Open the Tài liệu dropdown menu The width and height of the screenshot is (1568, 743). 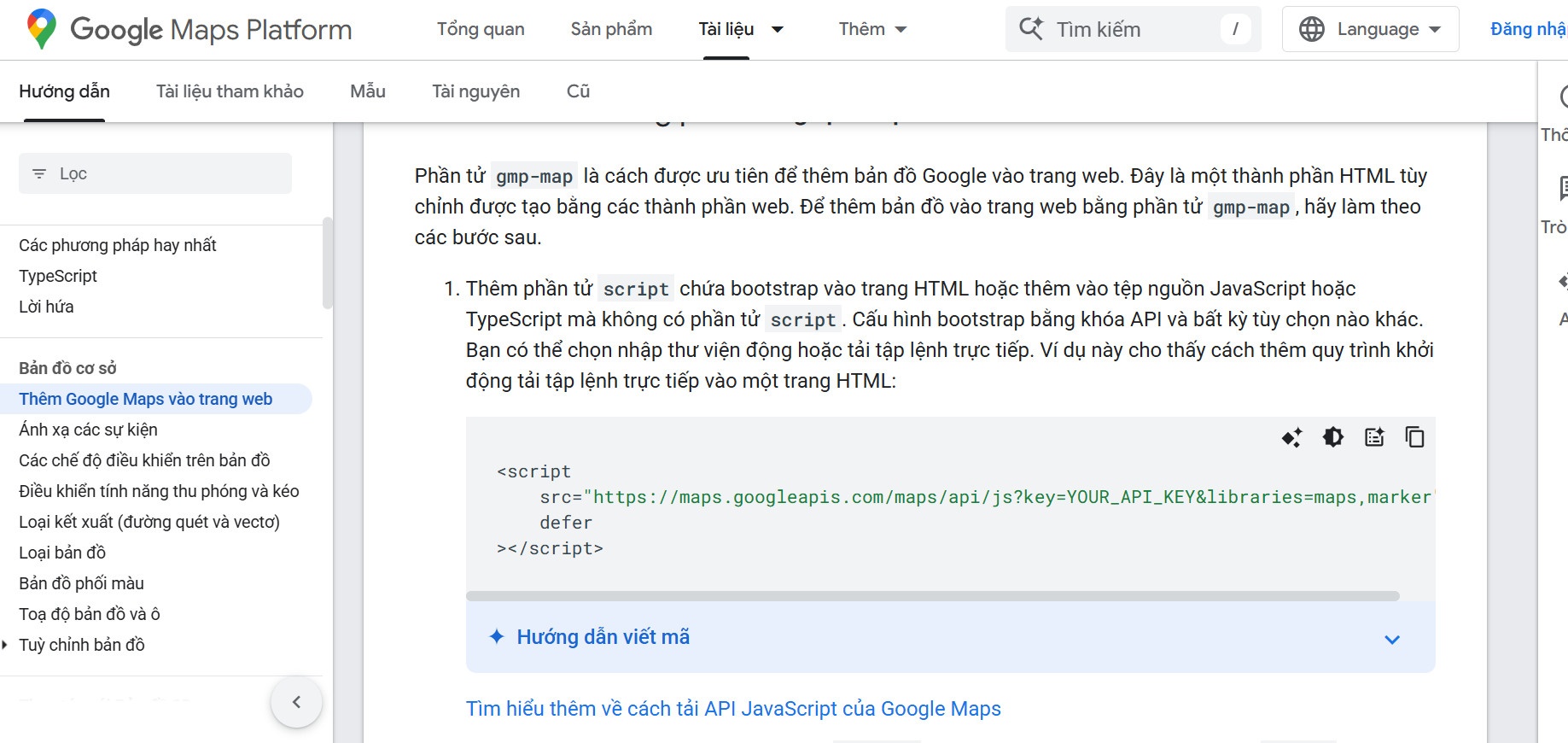tap(741, 28)
